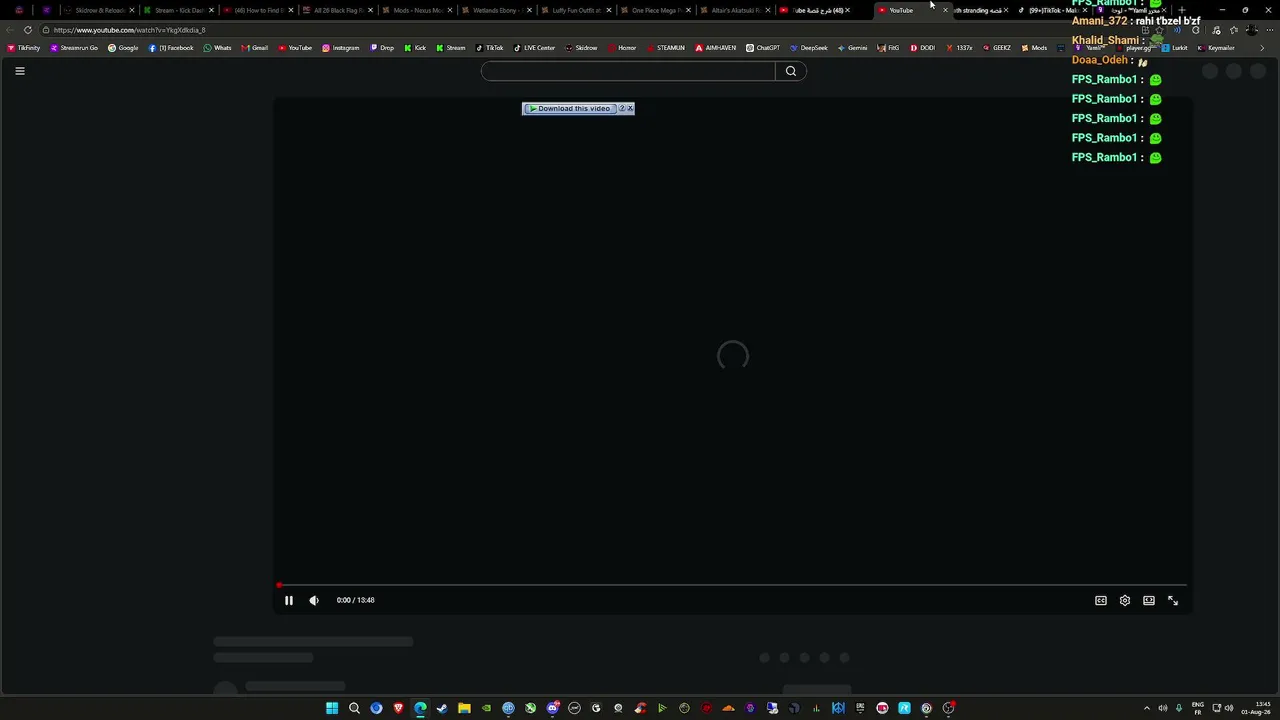
Task: Open the player settings gear
Action: [x=1125, y=600]
